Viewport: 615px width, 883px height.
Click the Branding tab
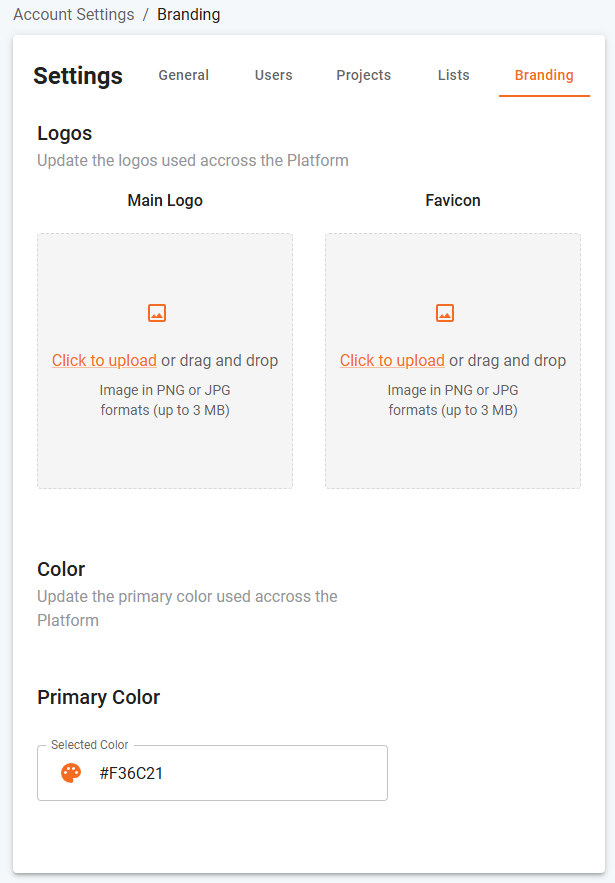[544, 75]
